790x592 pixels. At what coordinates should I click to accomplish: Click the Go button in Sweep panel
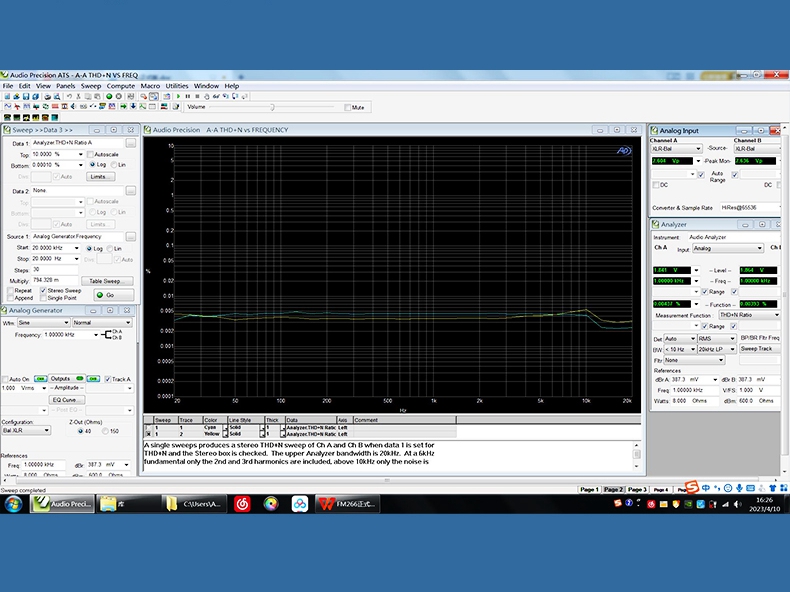pyautogui.click(x=113, y=295)
